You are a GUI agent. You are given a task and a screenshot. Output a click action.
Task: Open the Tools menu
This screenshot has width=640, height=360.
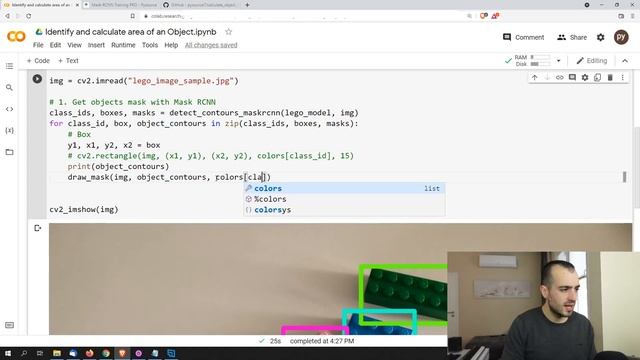[x=150, y=45]
